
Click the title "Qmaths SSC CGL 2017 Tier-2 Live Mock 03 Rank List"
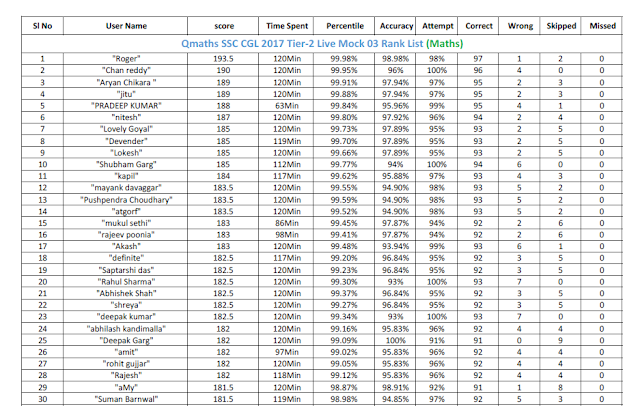(x=302, y=44)
